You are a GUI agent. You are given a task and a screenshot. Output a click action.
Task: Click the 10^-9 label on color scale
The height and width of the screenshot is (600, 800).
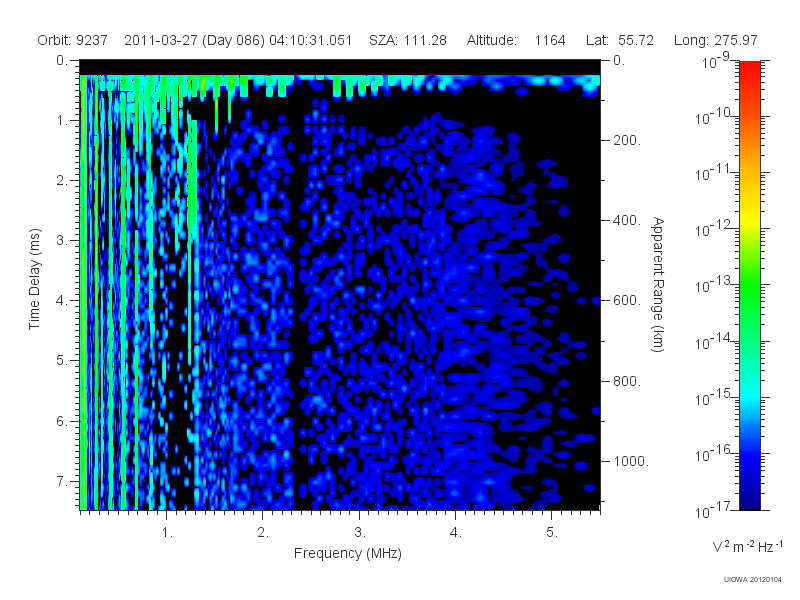tap(717, 60)
